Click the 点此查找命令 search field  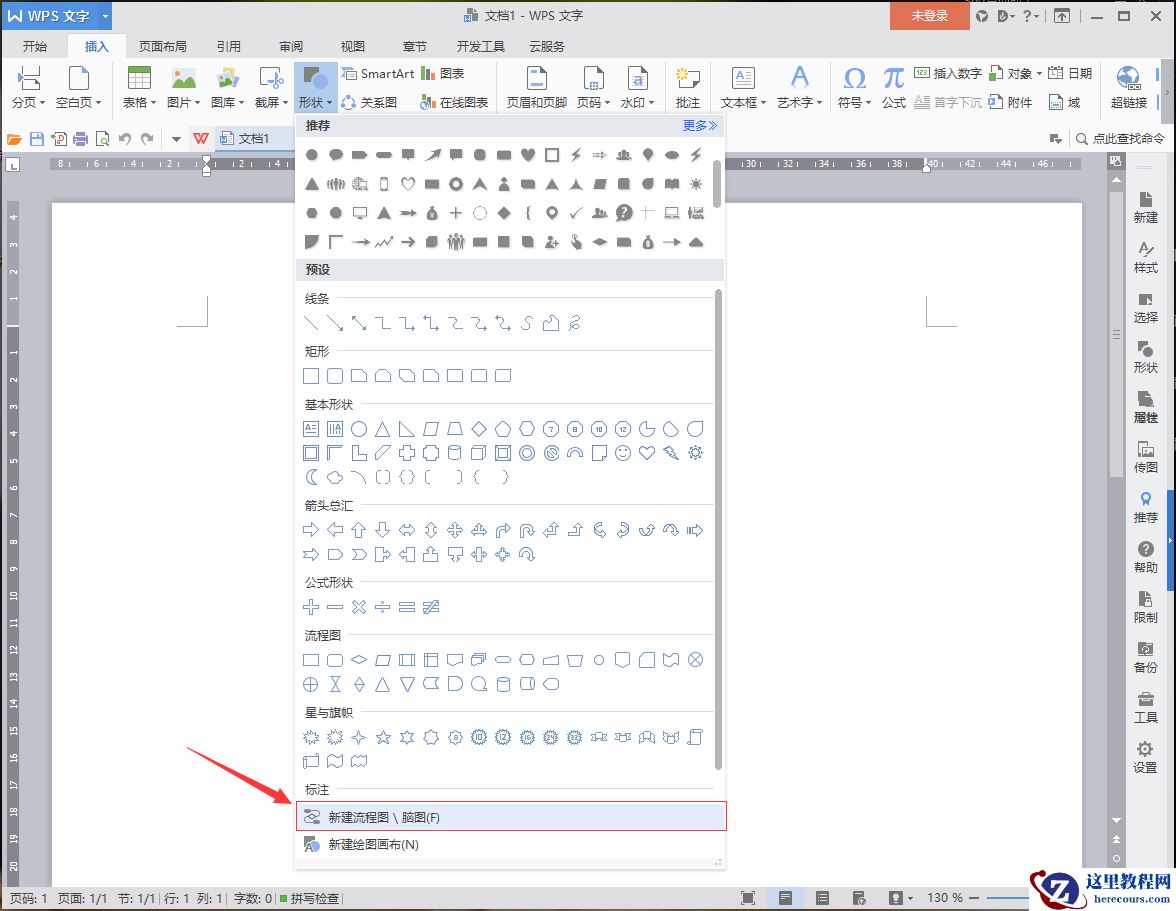[1127, 139]
